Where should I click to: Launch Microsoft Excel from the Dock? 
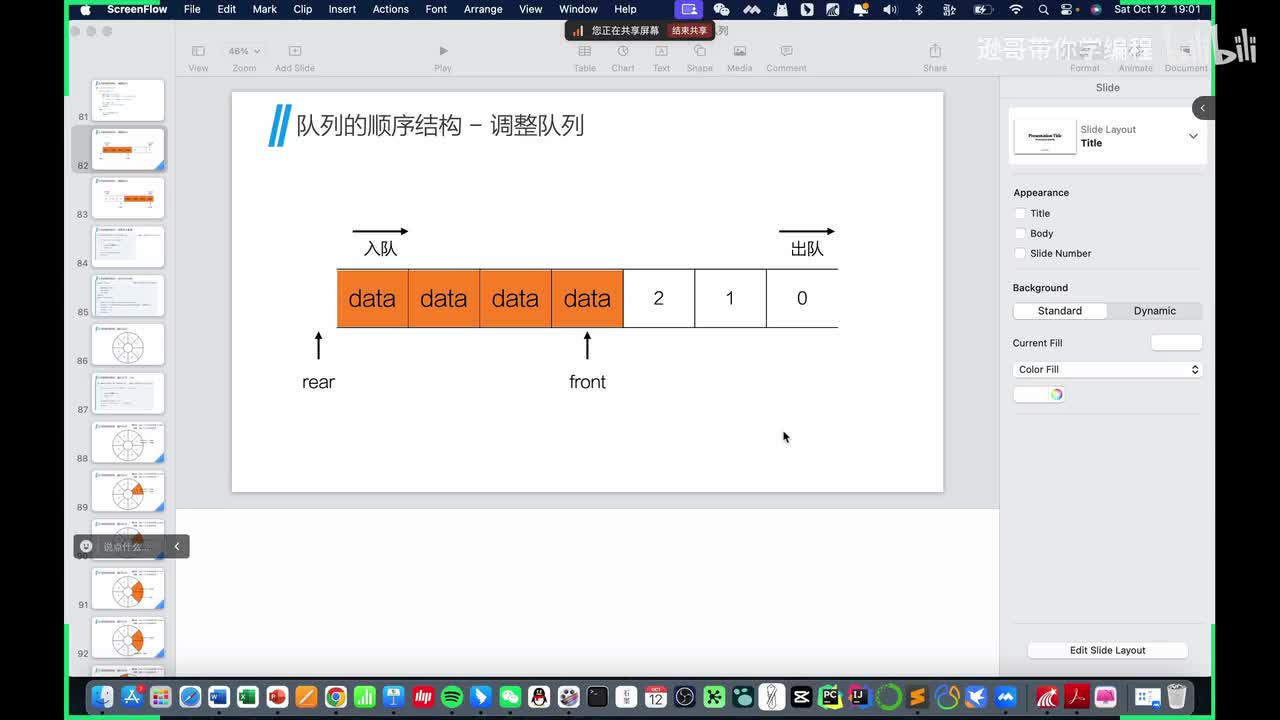coord(248,697)
